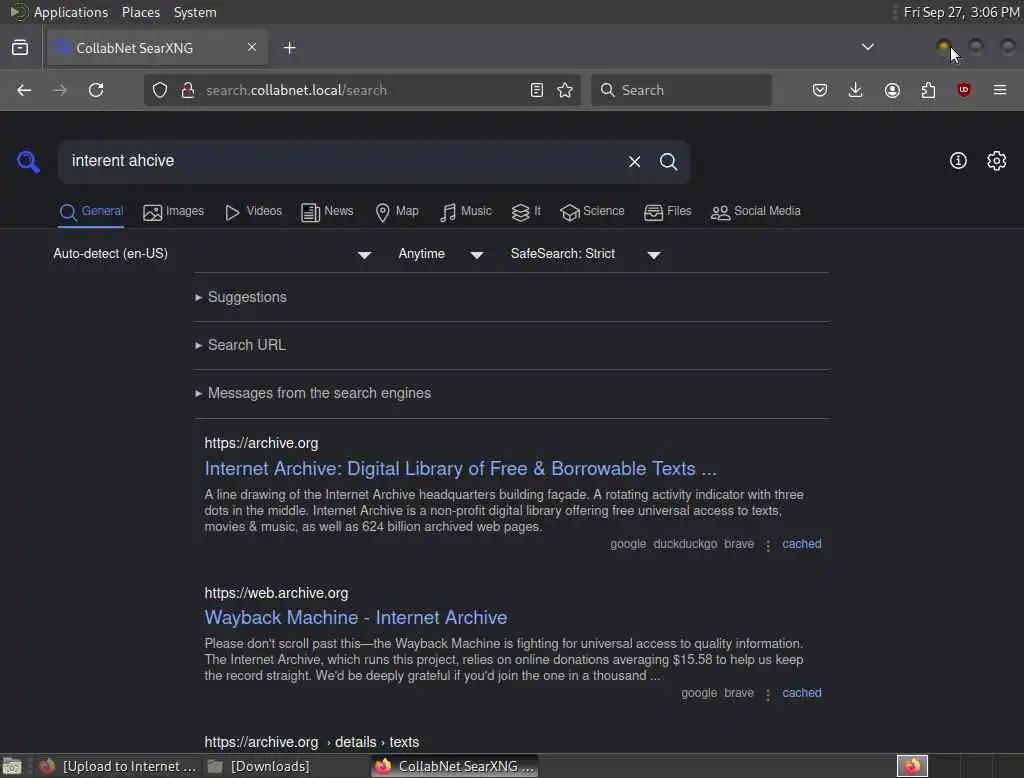Screen dimensions: 1024x778
Task: Click the forward navigation arrow
Action: click(60, 90)
